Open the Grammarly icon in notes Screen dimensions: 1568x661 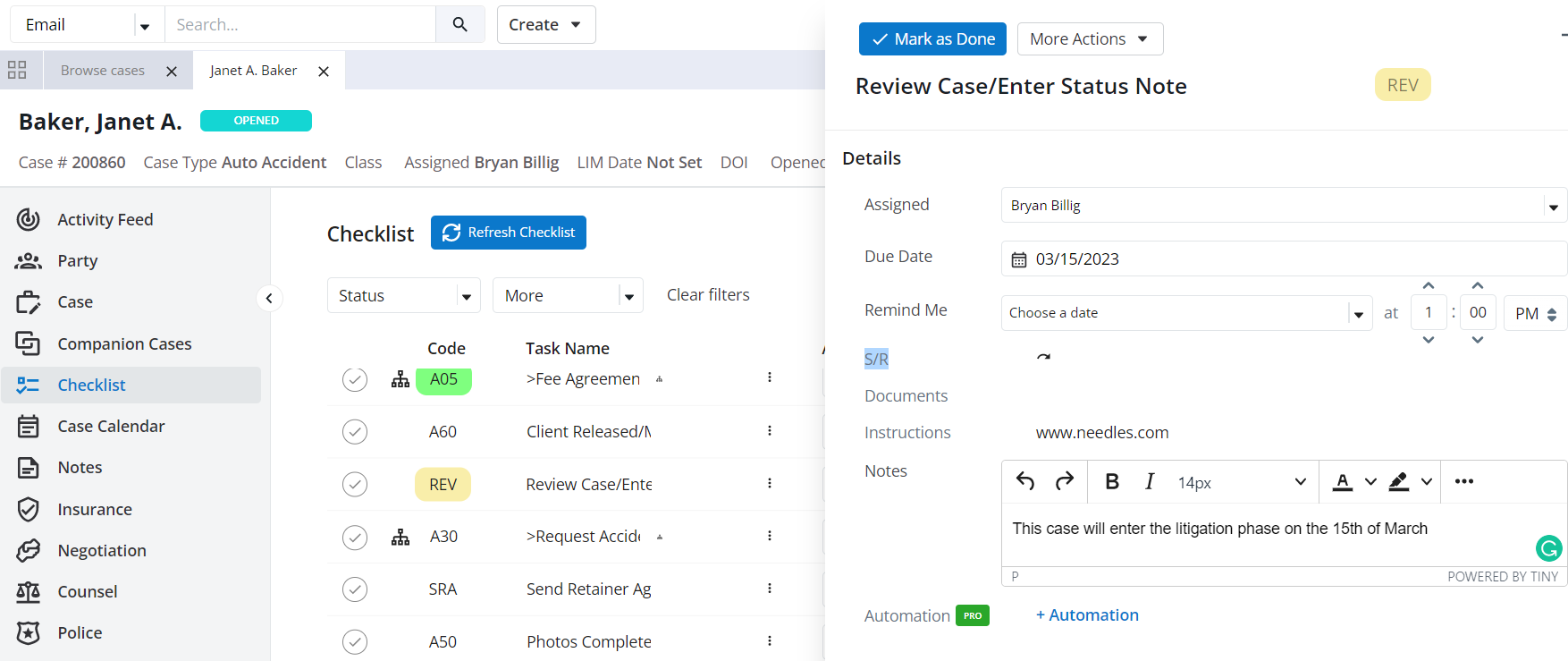coord(1548,547)
